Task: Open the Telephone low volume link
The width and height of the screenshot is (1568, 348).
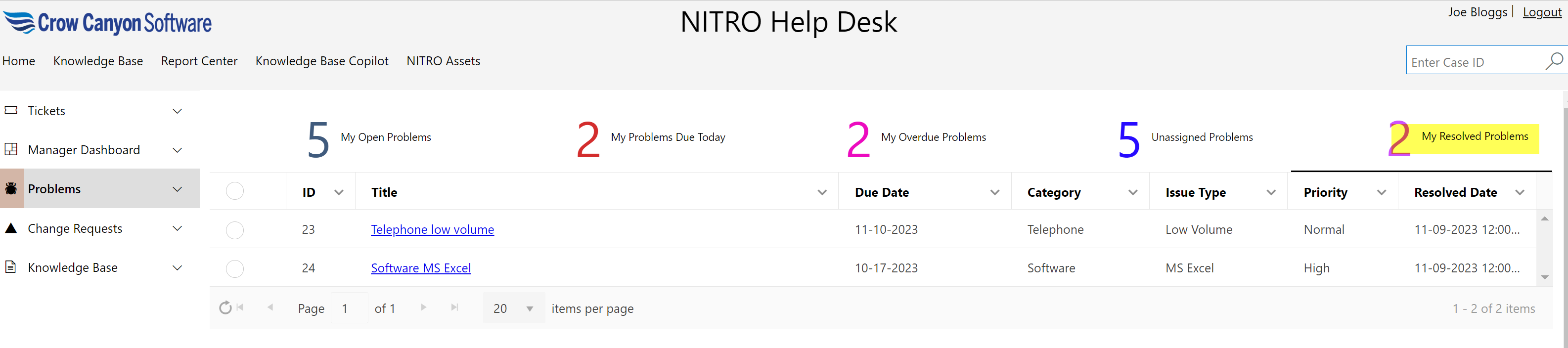Action: click(x=432, y=230)
